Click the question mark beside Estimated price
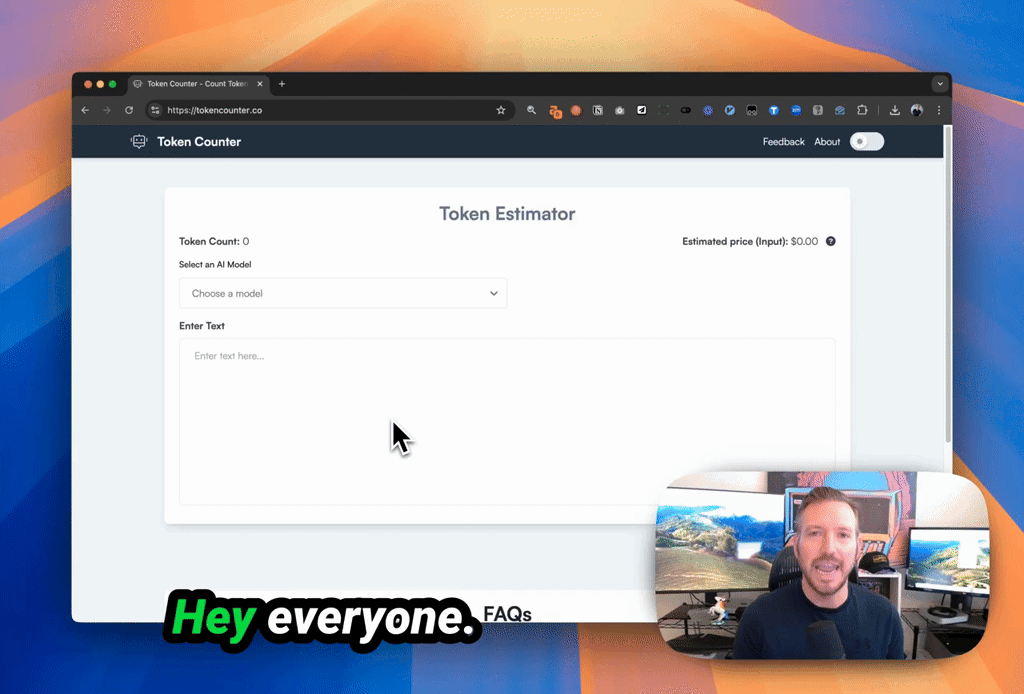The width and height of the screenshot is (1024, 694). [x=830, y=241]
